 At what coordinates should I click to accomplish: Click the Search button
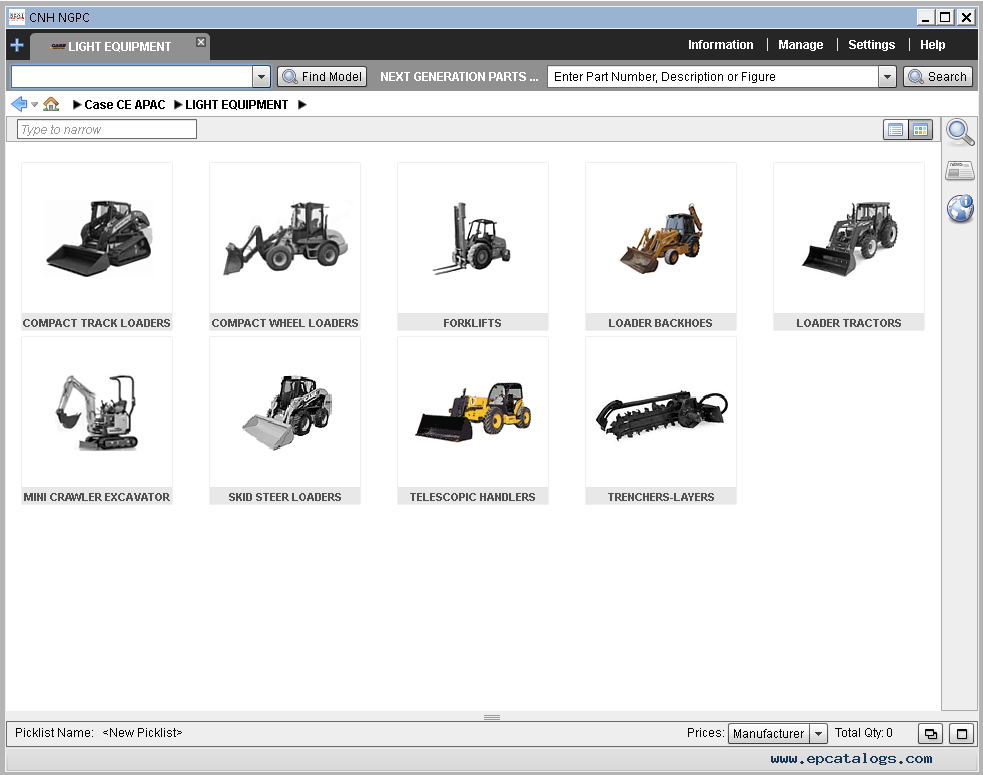click(x=938, y=76)
